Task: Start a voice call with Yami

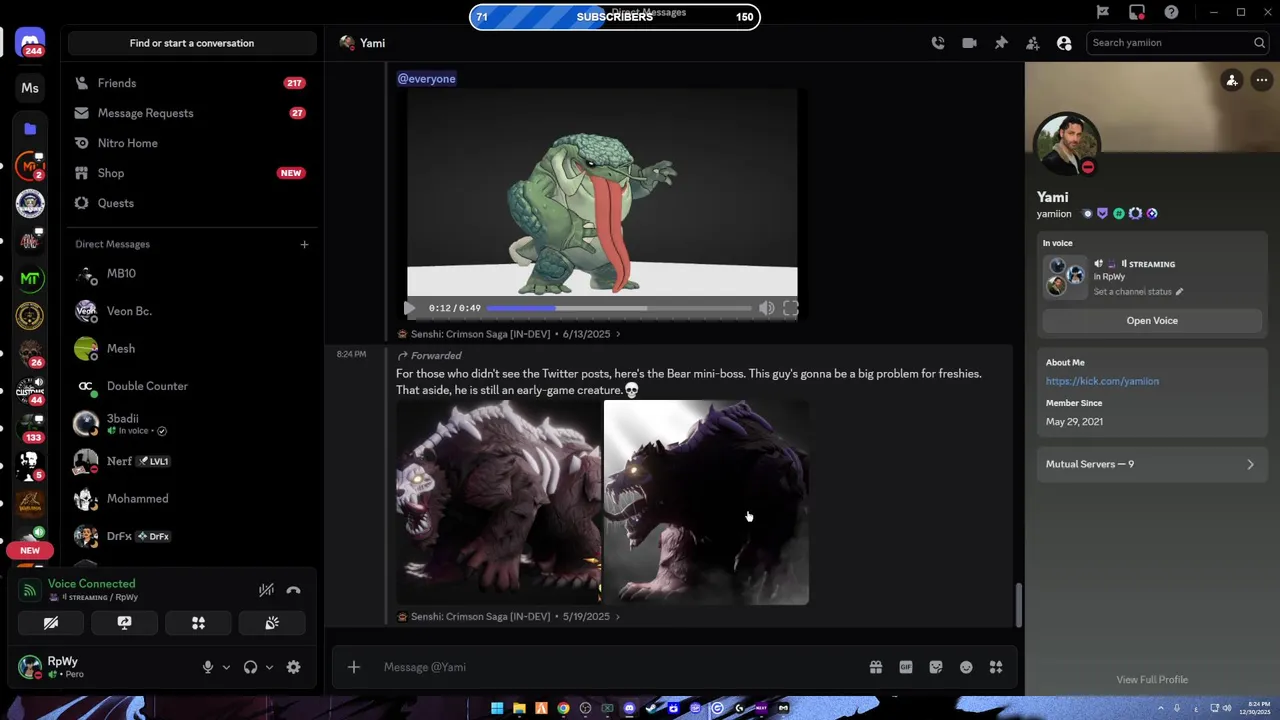Action: click(x=937, y=43)
